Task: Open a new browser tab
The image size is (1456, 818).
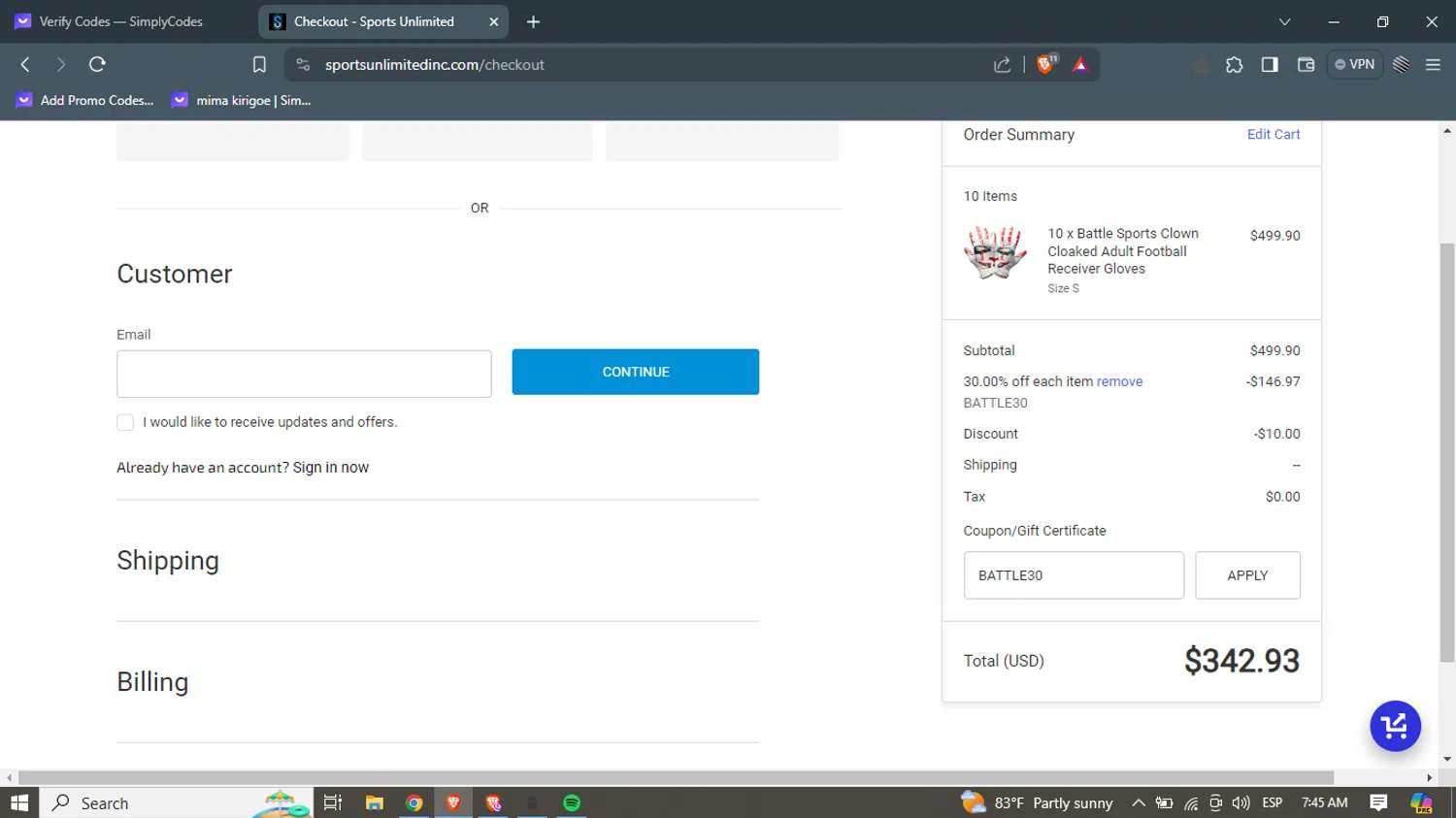Action: coord(533,21)
